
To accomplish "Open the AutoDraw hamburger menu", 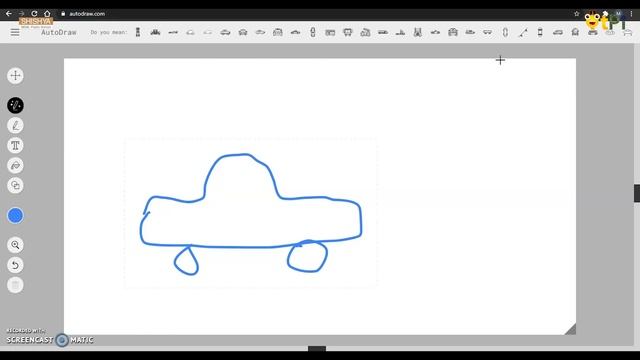I will 15,32.
